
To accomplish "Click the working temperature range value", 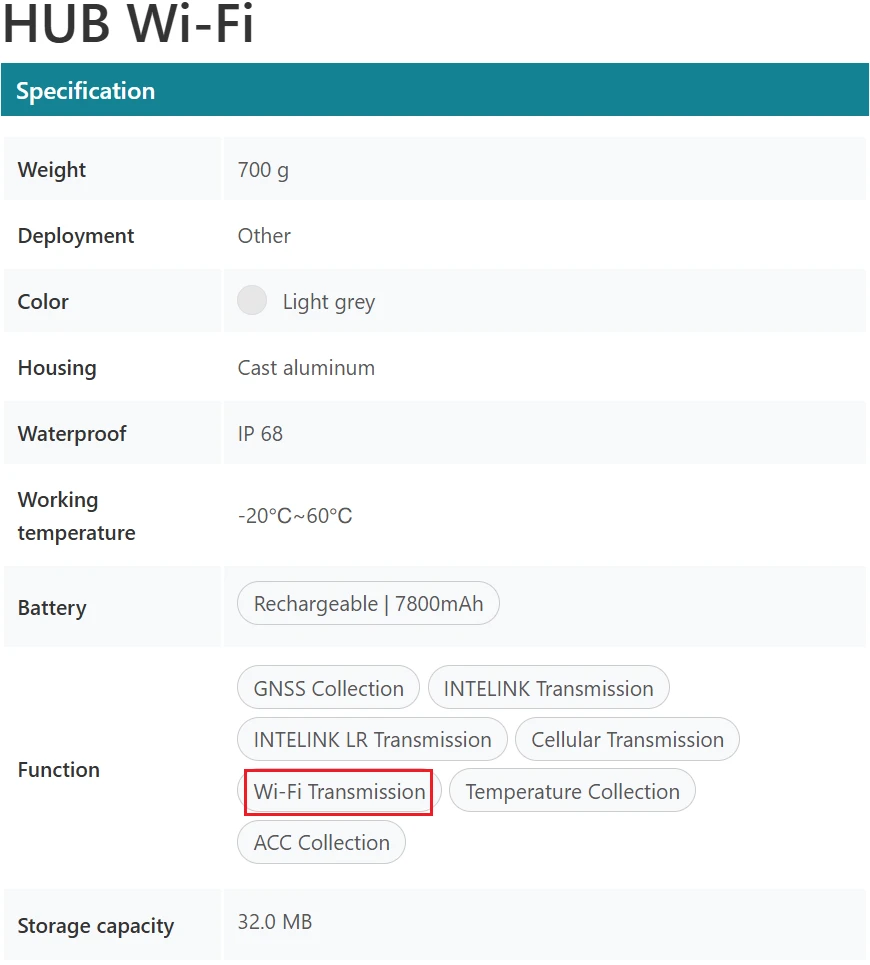I will tap(295, 516).
